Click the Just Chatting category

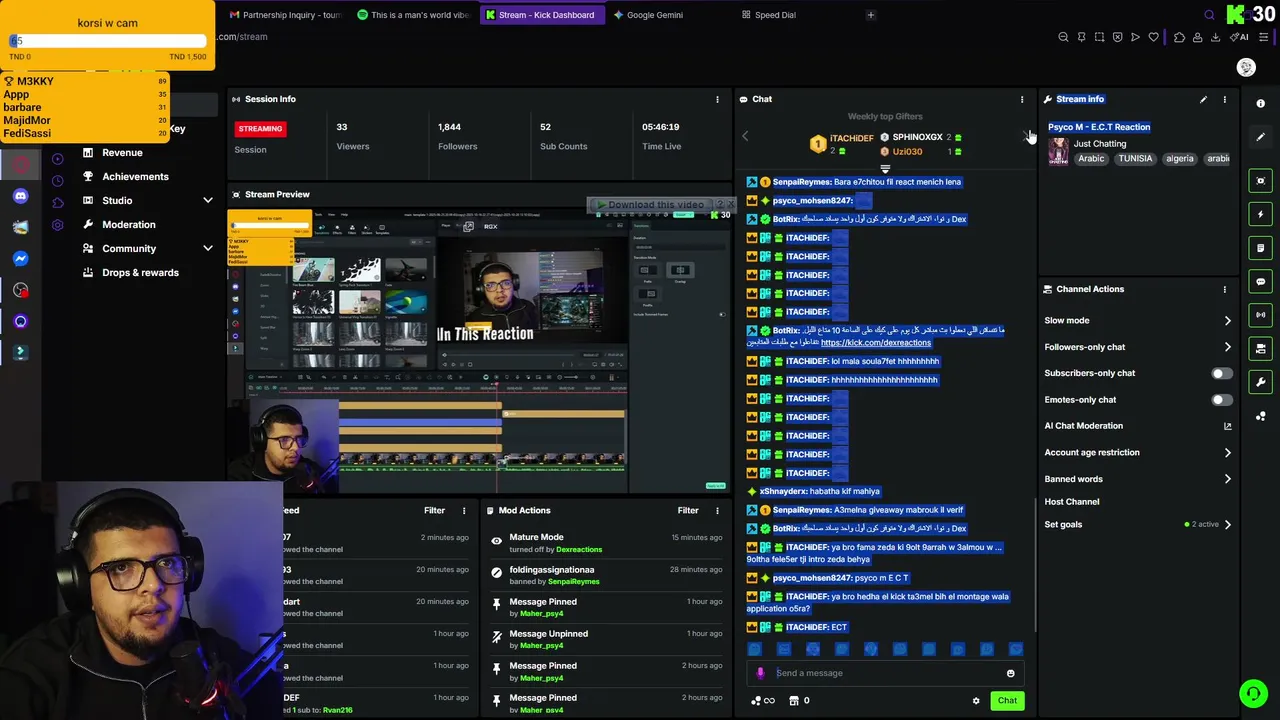(x=1100, y=144)
